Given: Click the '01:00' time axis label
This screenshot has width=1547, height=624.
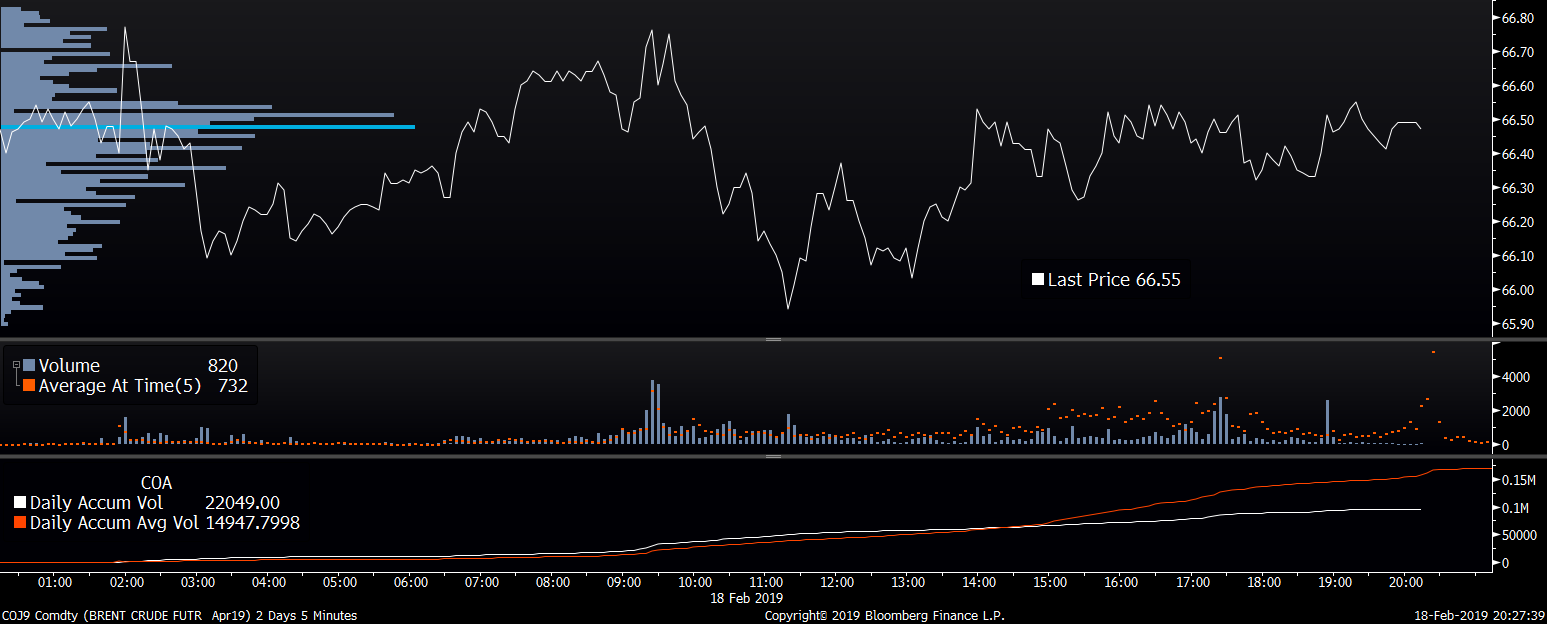Looking at the screenshot, I should (x=54, y=582).
